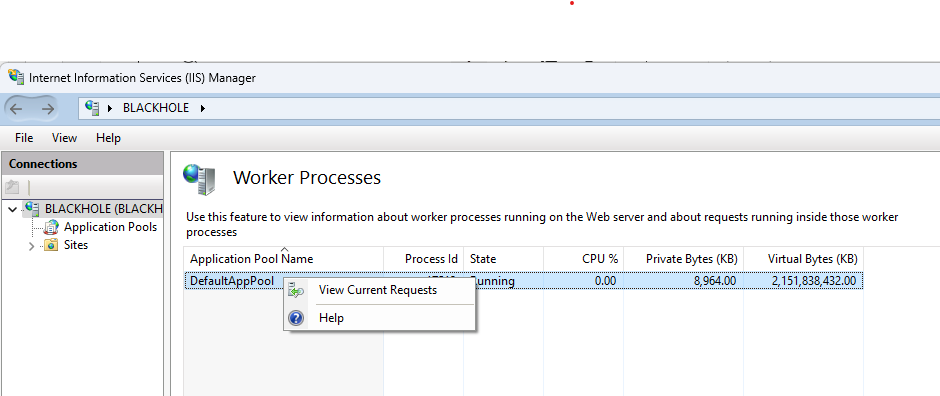Open the View menu
The height and width of the screenshot is (396, 940).
(x=64, y=138)
